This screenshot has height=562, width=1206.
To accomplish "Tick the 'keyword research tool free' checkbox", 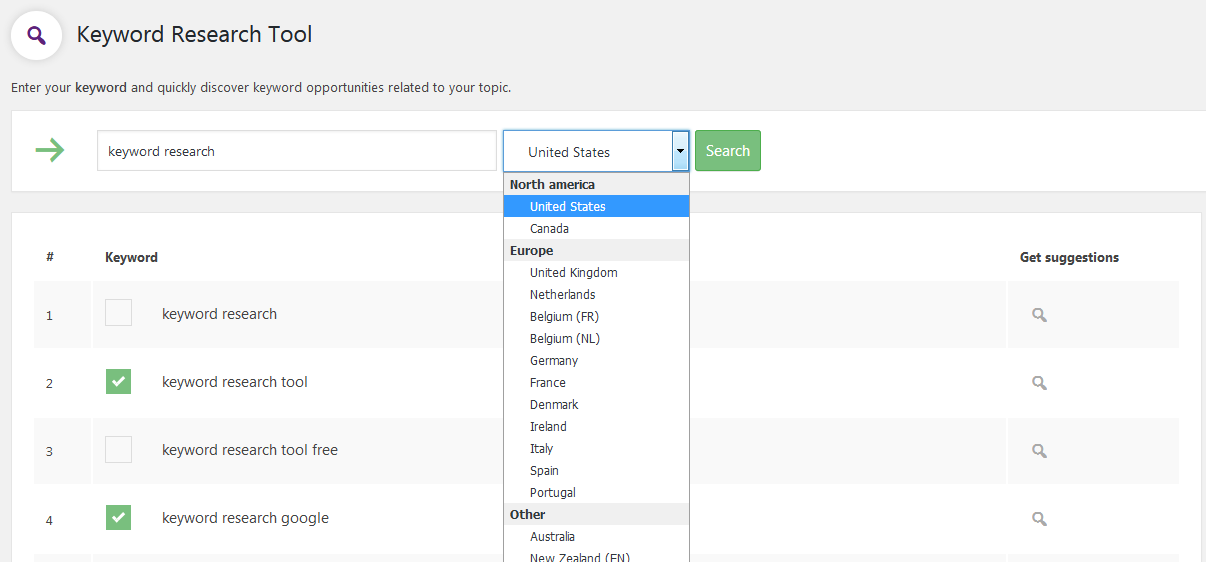I will [118, 449].
